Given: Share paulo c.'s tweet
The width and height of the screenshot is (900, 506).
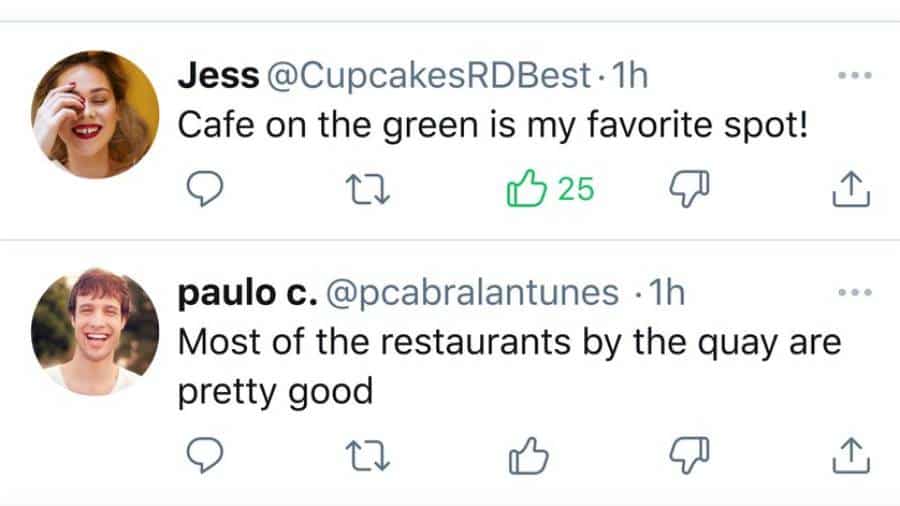Looking at the screenshot, I should tap(847, 456).
